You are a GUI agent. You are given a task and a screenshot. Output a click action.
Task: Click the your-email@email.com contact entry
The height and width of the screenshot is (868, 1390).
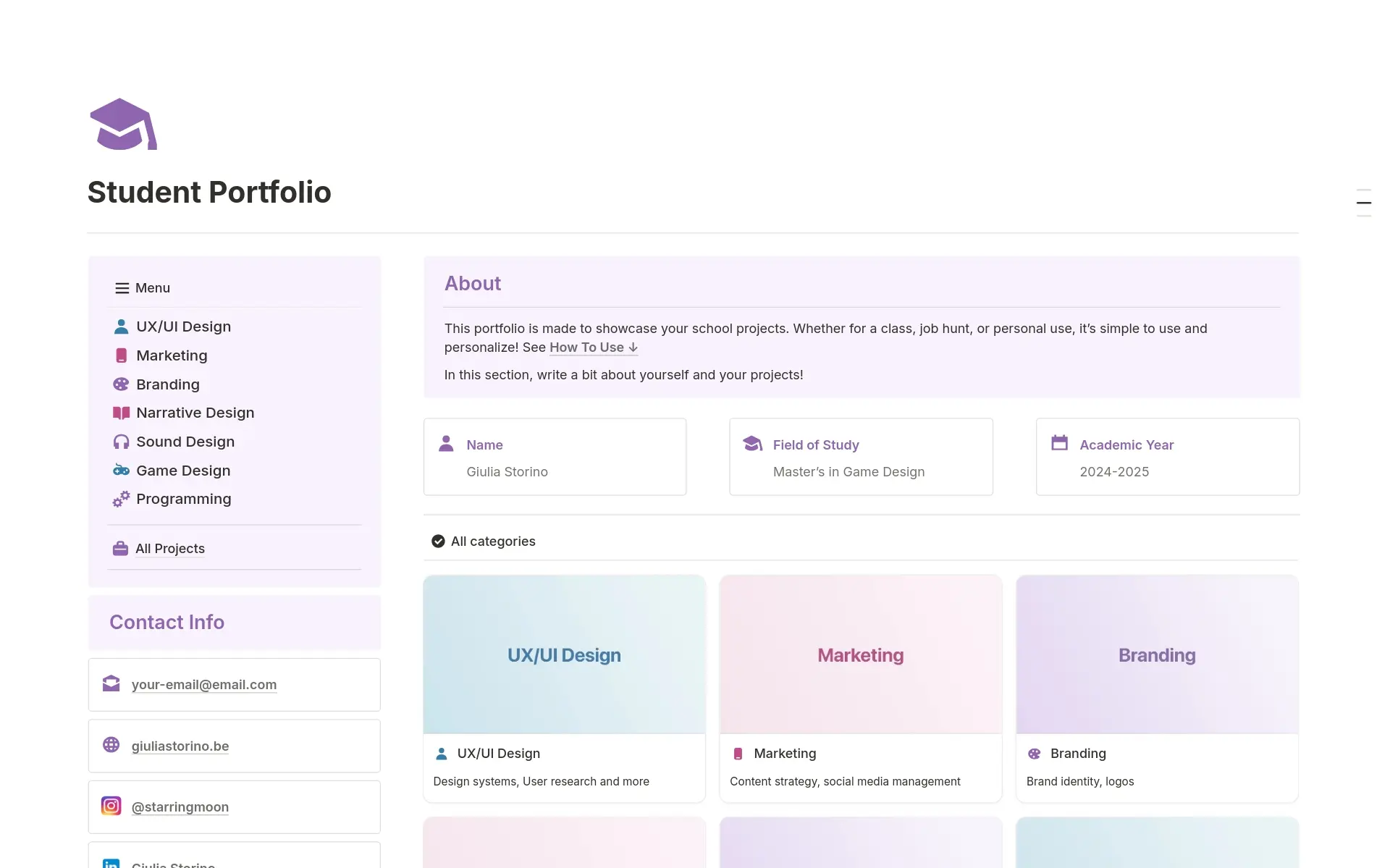pos(203,684)
